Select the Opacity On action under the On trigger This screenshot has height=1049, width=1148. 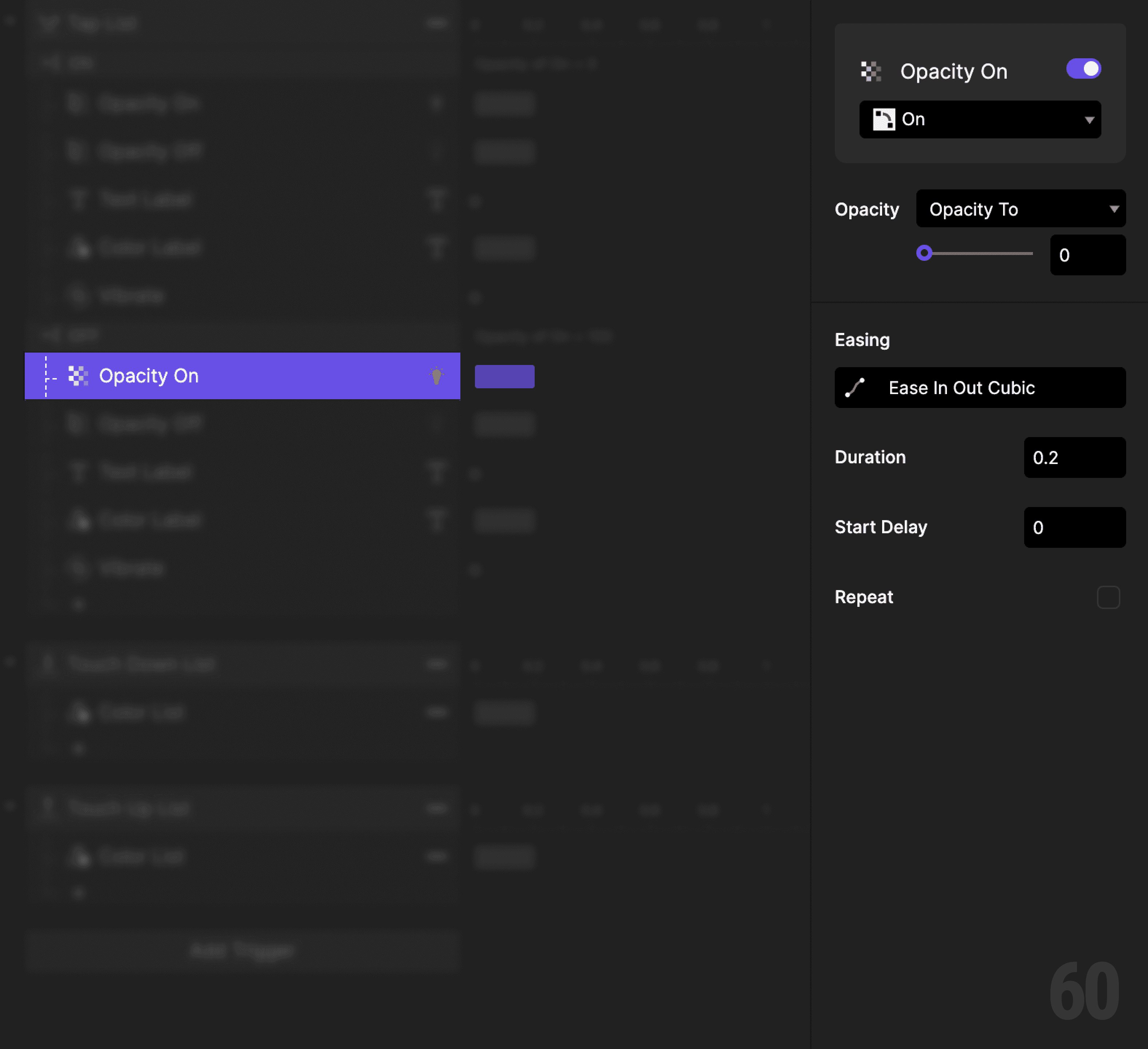[150, 104]
